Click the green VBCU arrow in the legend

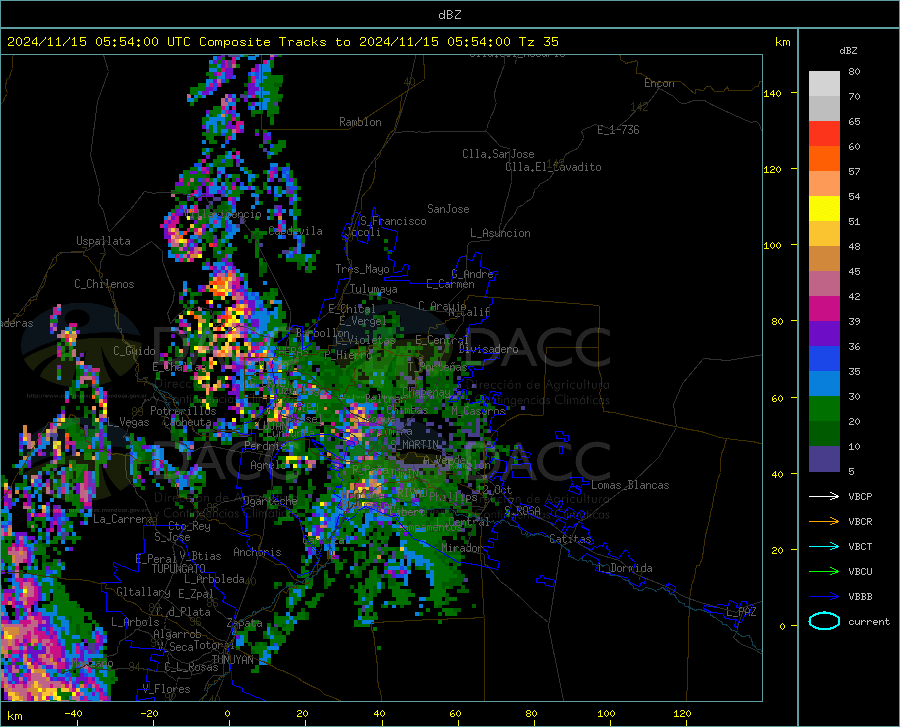[824, 572]
